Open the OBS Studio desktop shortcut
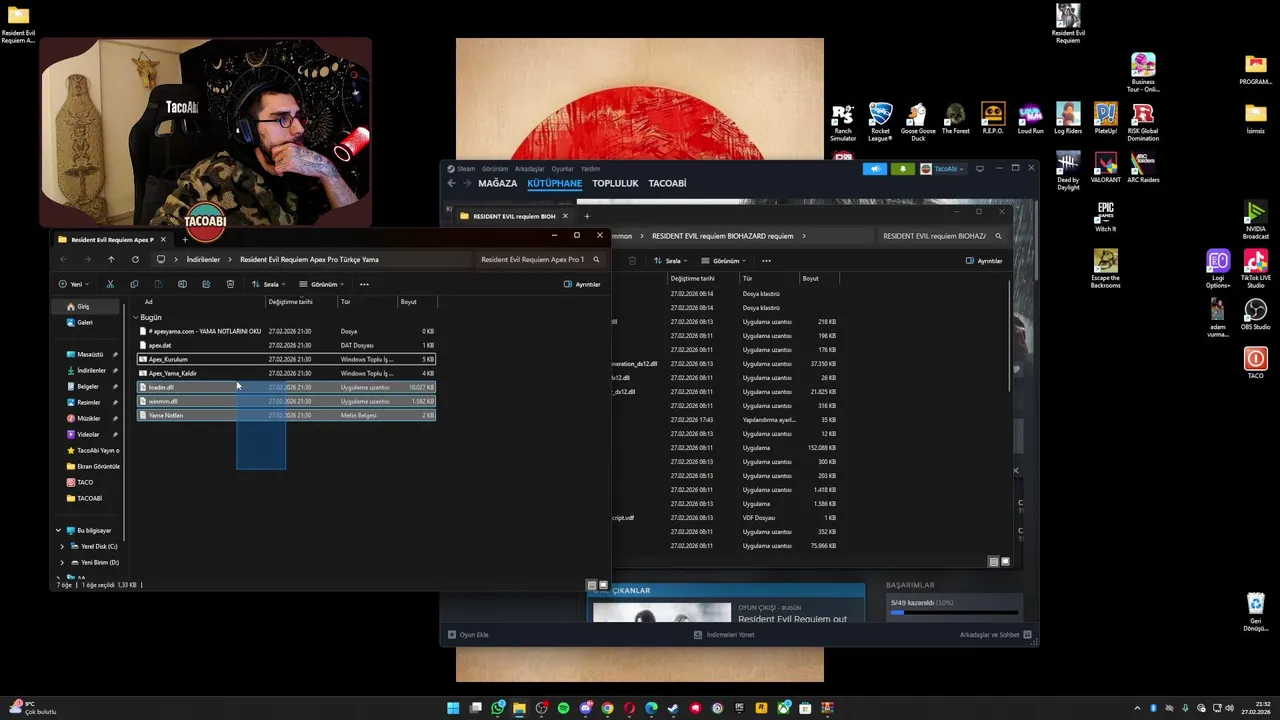The image size is (1280, 720). [x=1255, y=315]
